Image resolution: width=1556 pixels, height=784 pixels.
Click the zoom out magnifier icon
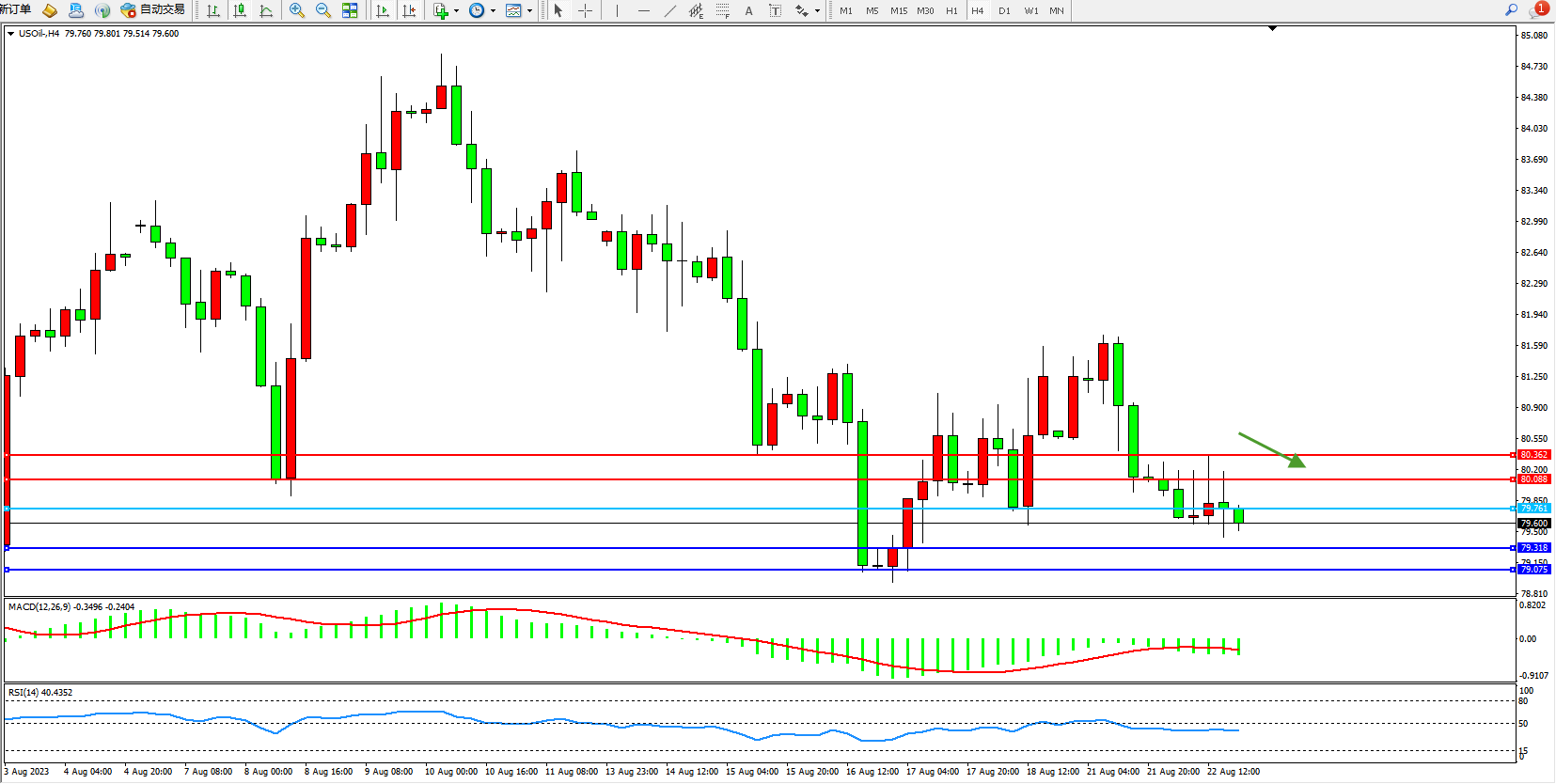click(x=323, y=10)
